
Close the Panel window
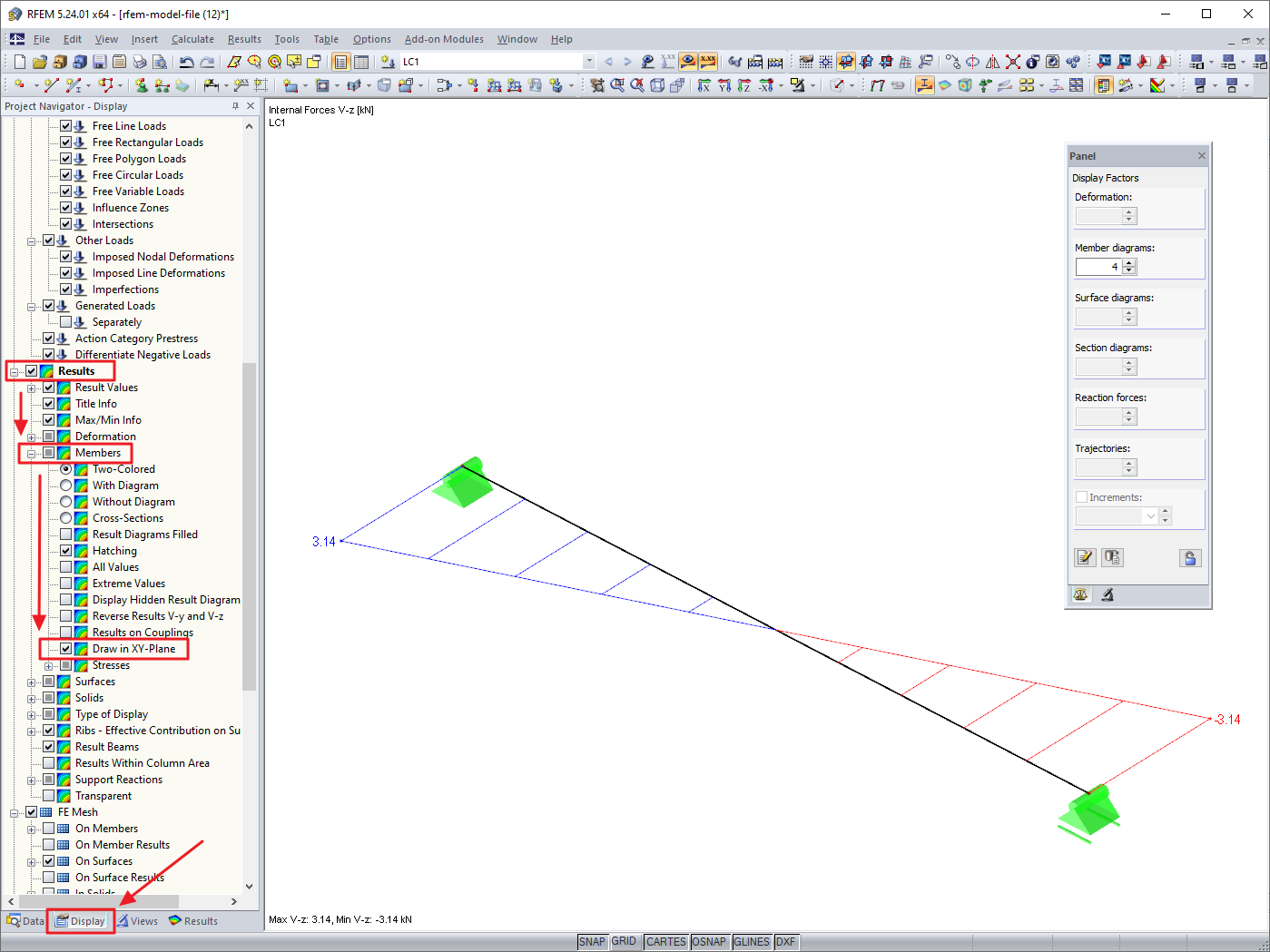pyautogui.click(x=1201, y=156)
